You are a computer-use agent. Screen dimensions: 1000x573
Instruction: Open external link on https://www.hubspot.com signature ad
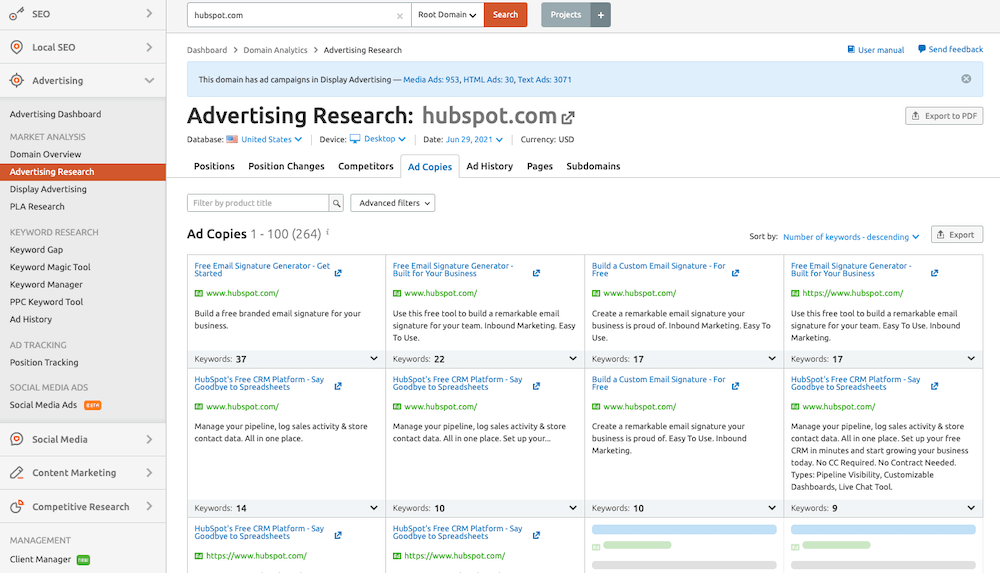(934, 273)
